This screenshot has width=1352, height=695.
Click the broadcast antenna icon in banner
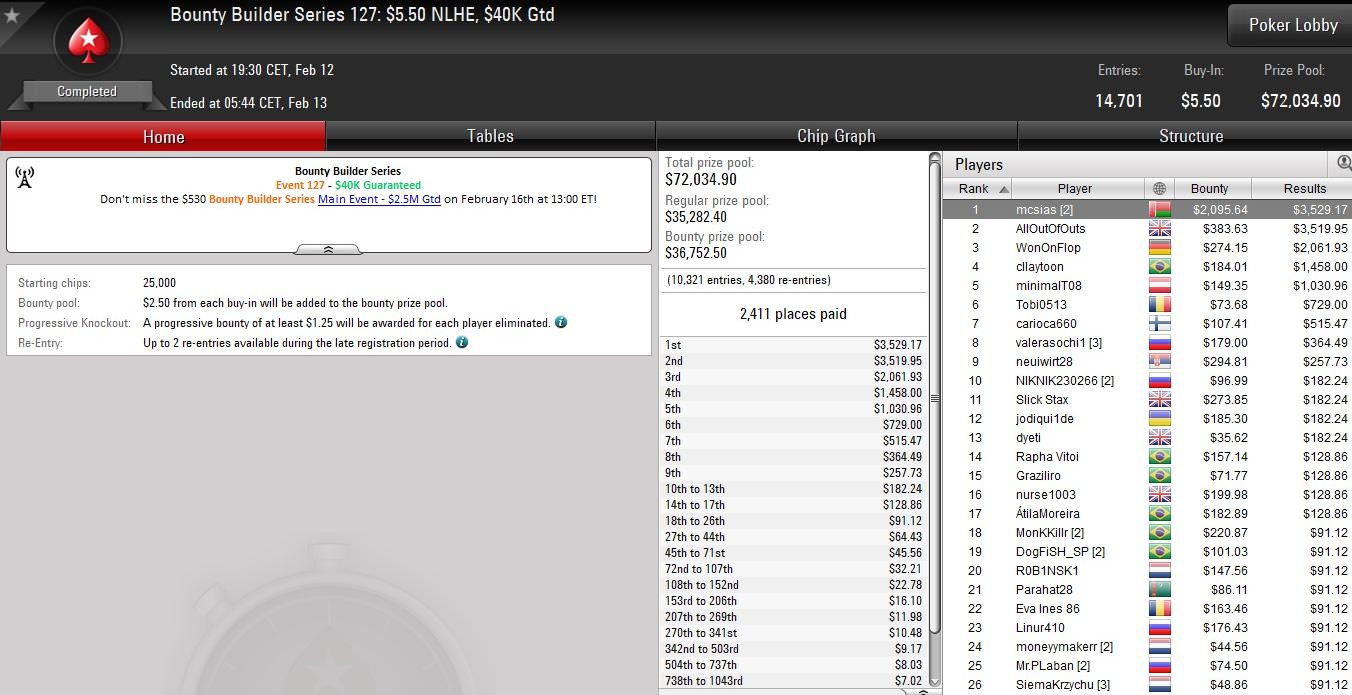tap(25, 178)
